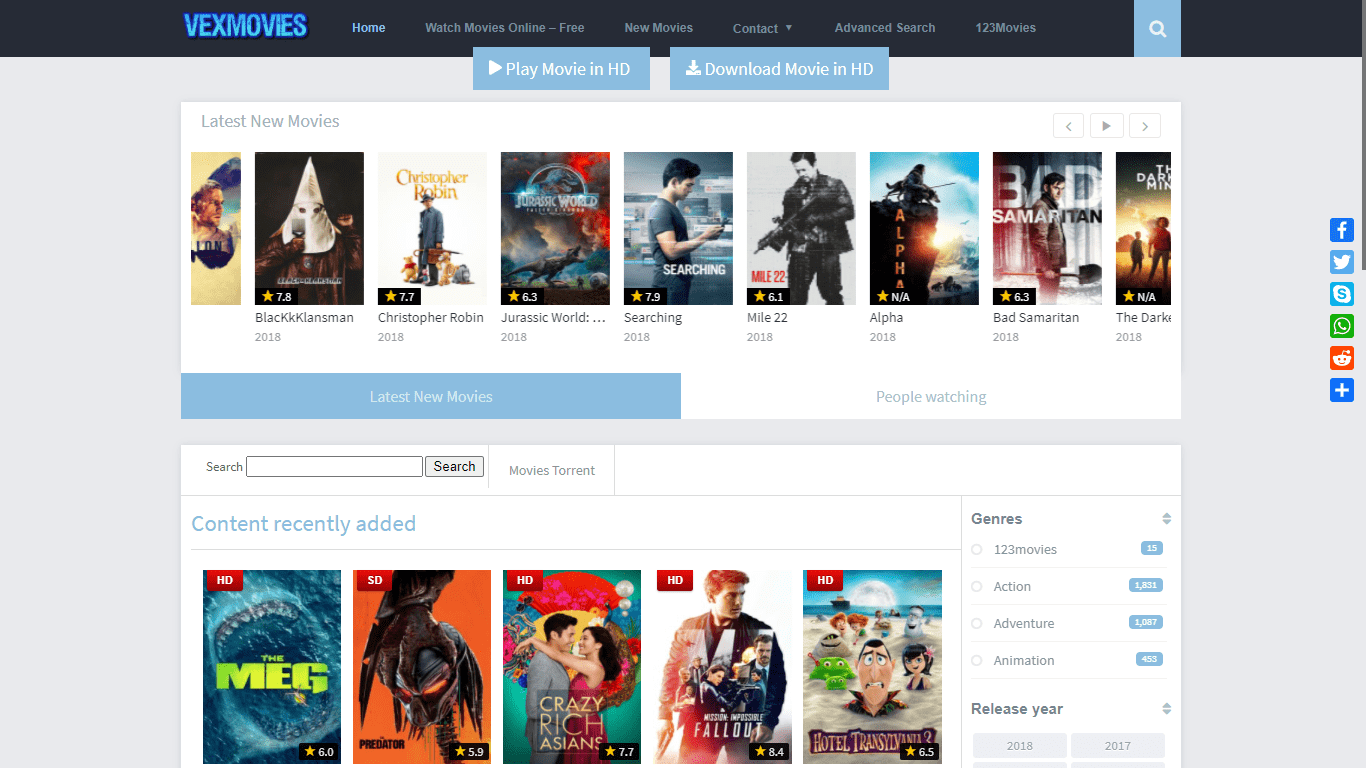Click the Alpha title text

coord(886,317)
